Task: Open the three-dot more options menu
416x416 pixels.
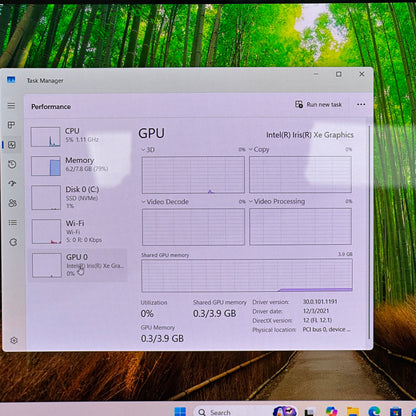Action: point(361,104)
